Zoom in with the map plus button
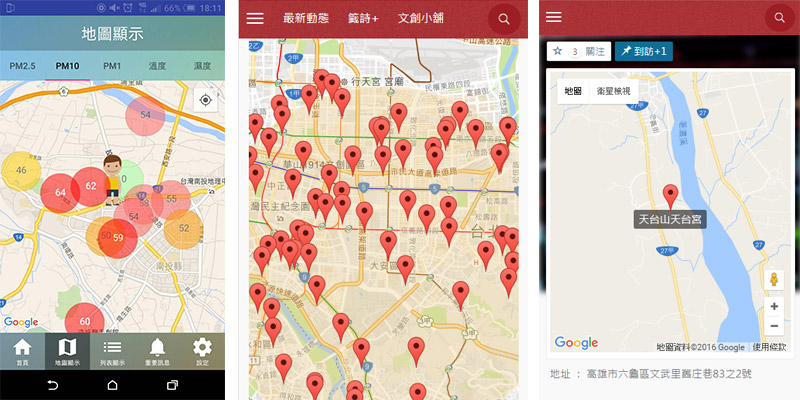This screenshot has height=400, width=800. tap(773, 307)
